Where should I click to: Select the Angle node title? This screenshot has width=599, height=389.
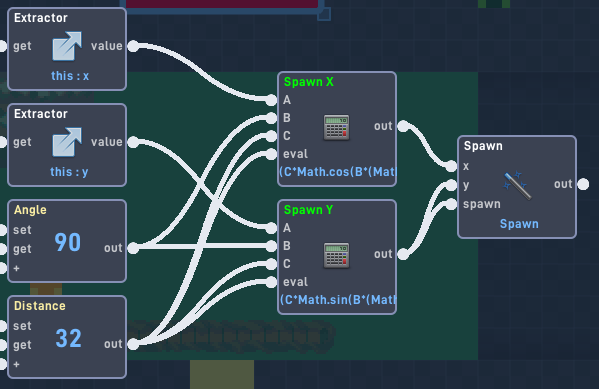pos(30,210)
